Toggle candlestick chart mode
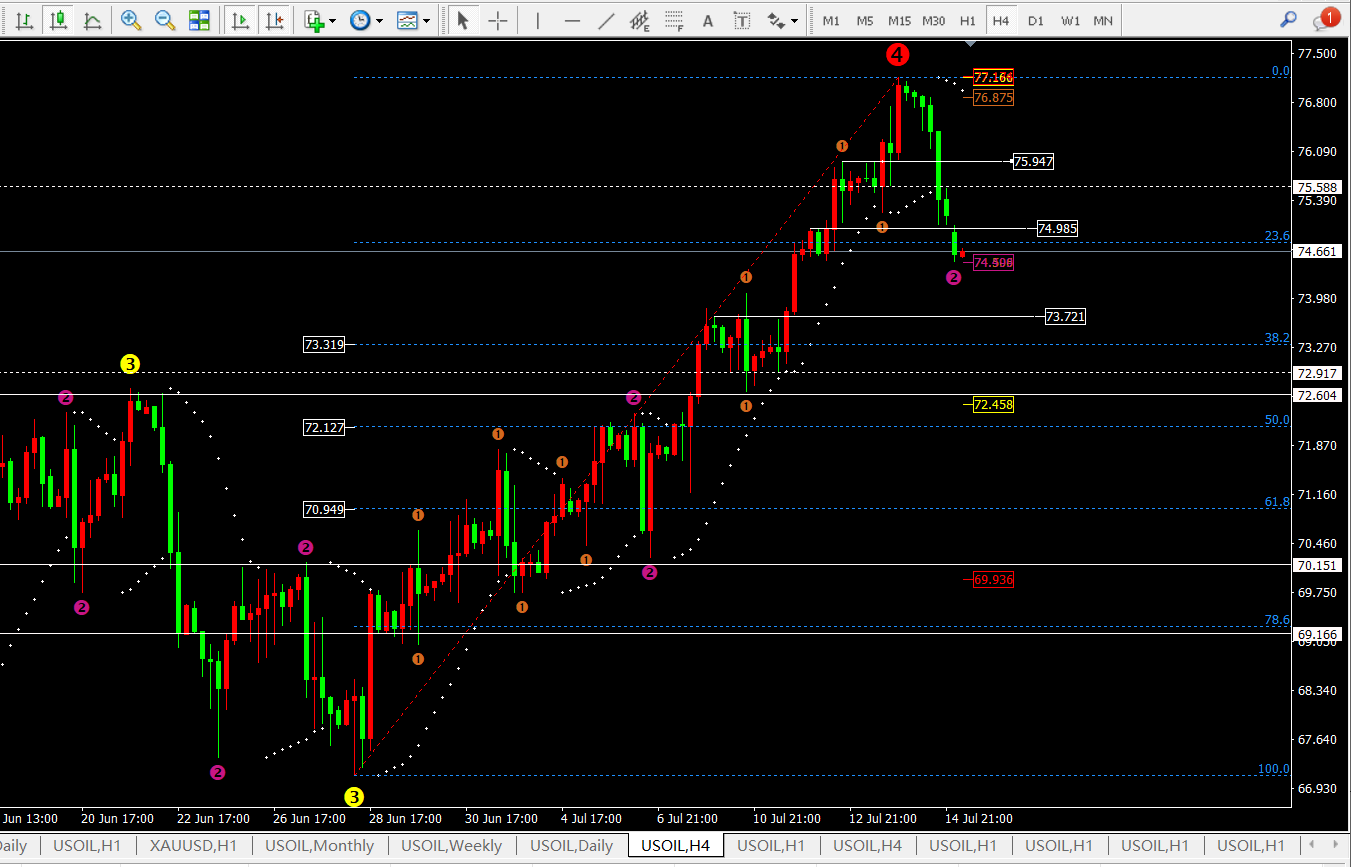 coord(59,20)
